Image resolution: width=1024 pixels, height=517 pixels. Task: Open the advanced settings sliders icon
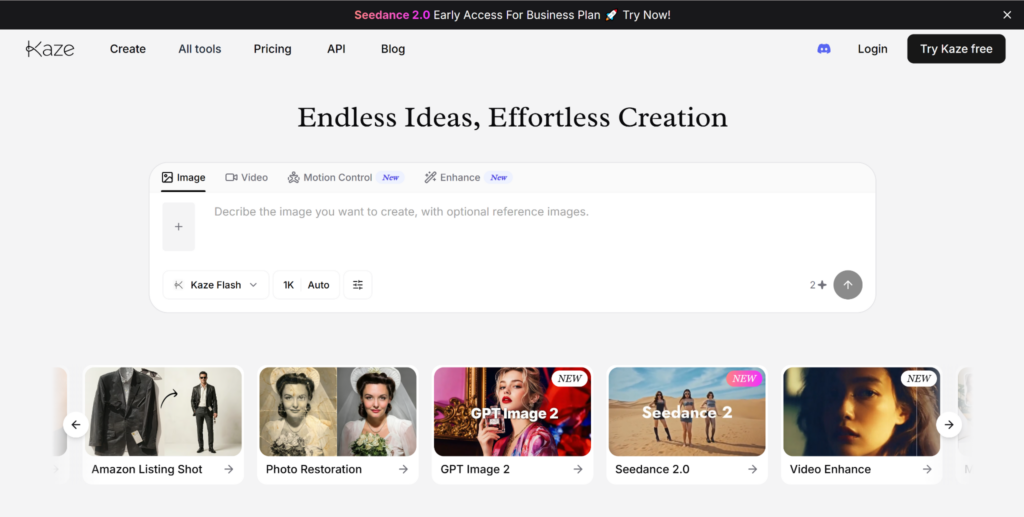click(x=358, y=285)
